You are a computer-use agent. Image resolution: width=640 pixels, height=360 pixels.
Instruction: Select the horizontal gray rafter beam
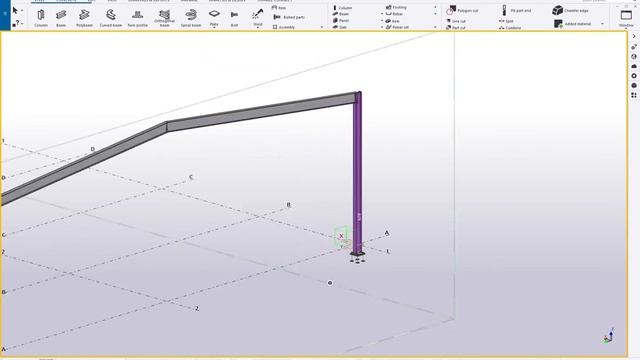261,111
